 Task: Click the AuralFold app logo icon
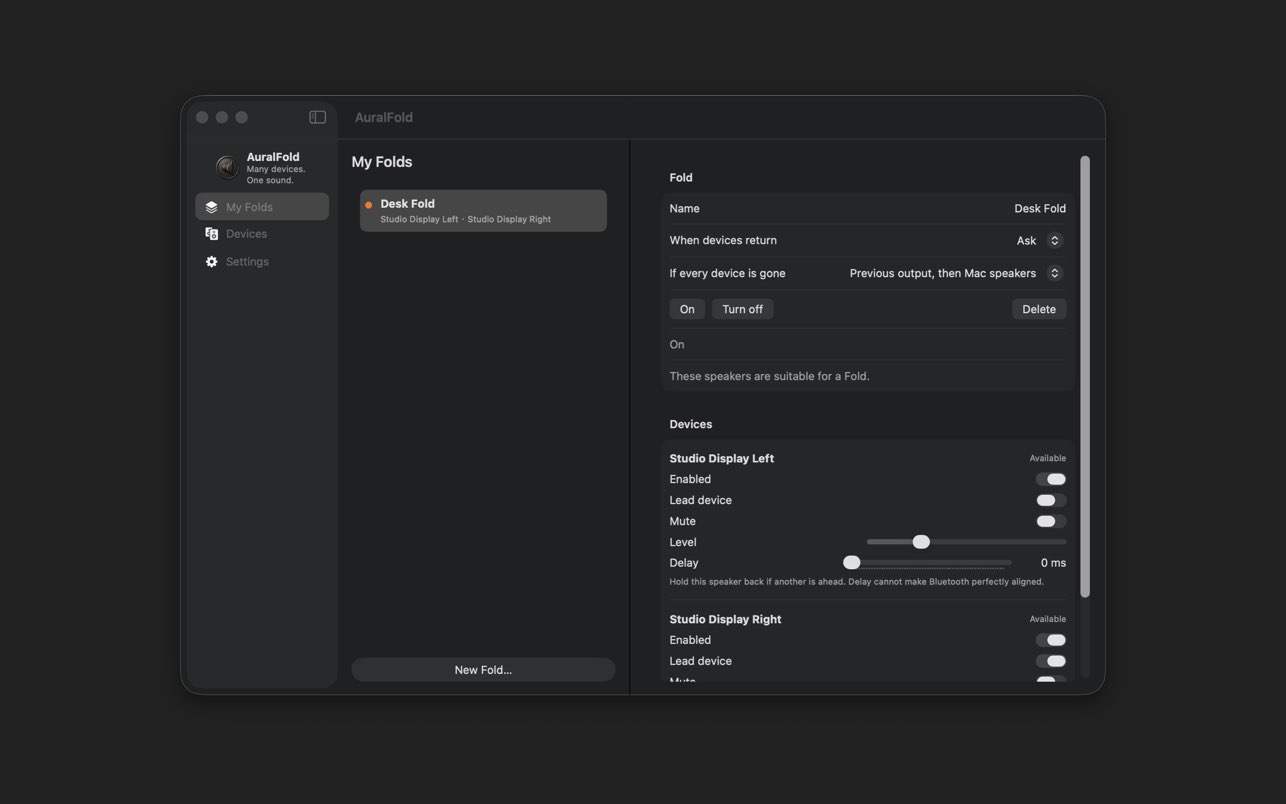coord(227,165)
